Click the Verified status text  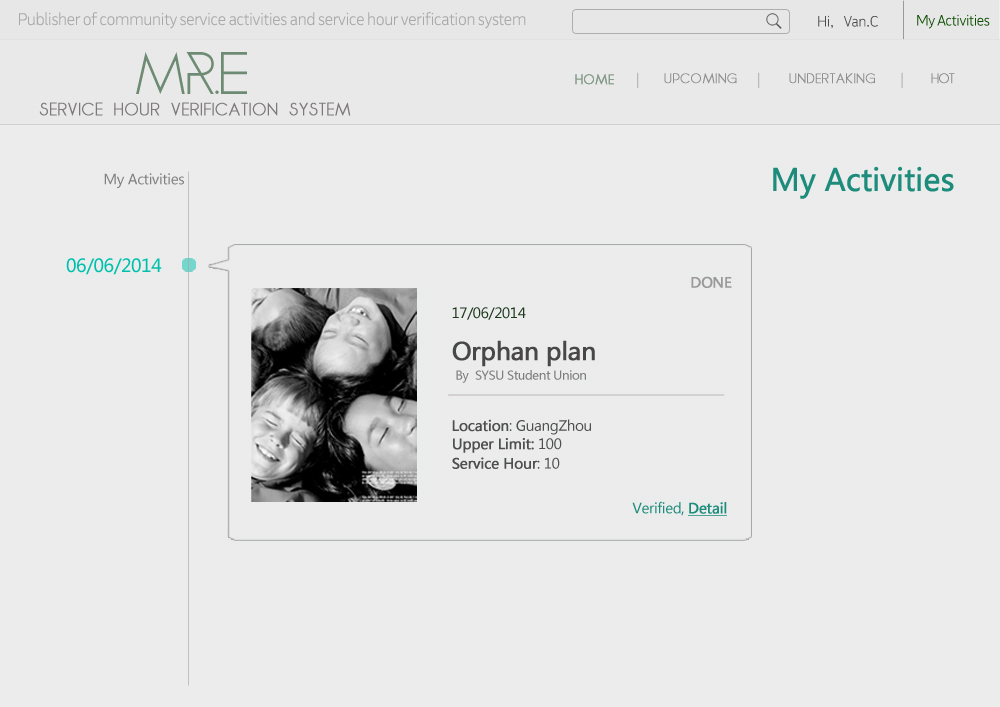(658, 508)
